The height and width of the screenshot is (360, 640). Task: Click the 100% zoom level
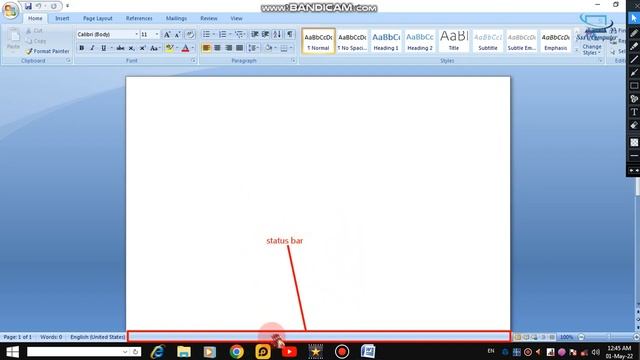(566, 337)
